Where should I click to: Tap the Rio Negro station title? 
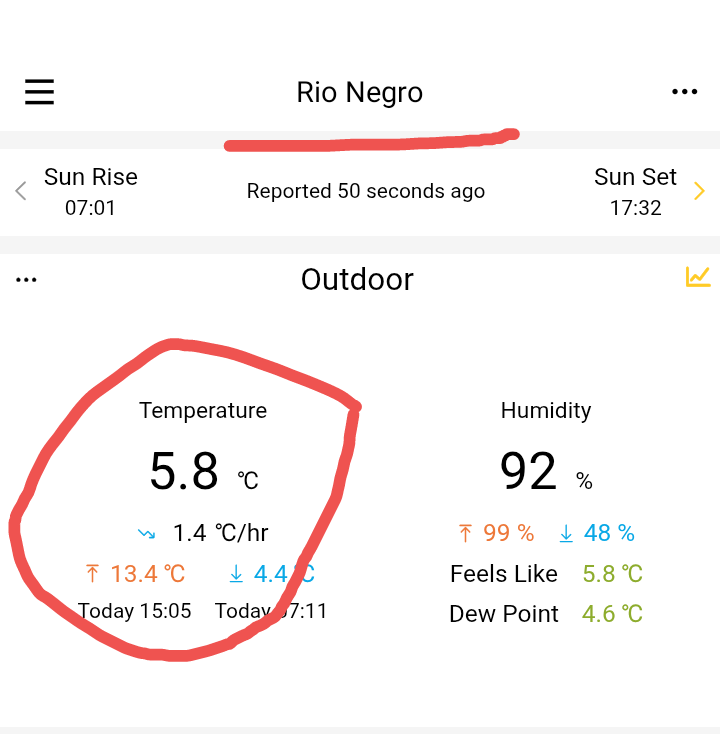pyautogui.click(x=360, y=92)
